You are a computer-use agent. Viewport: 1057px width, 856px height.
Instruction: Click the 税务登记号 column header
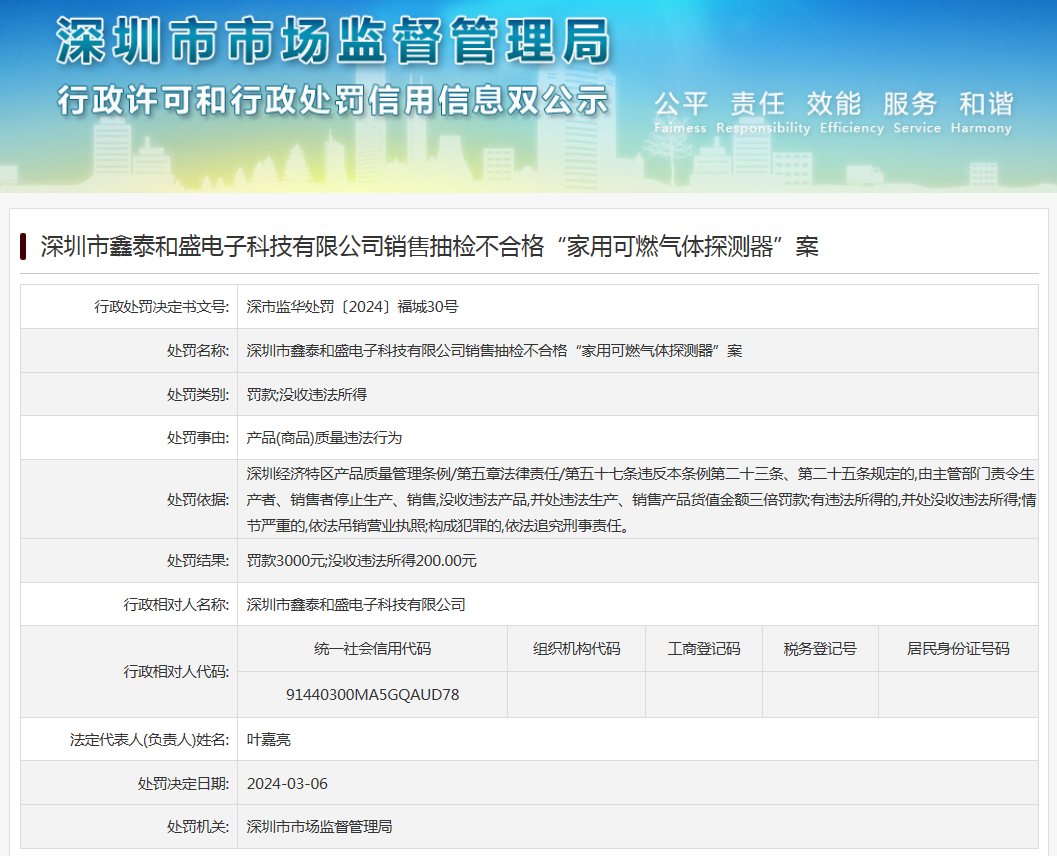[820, 648]
